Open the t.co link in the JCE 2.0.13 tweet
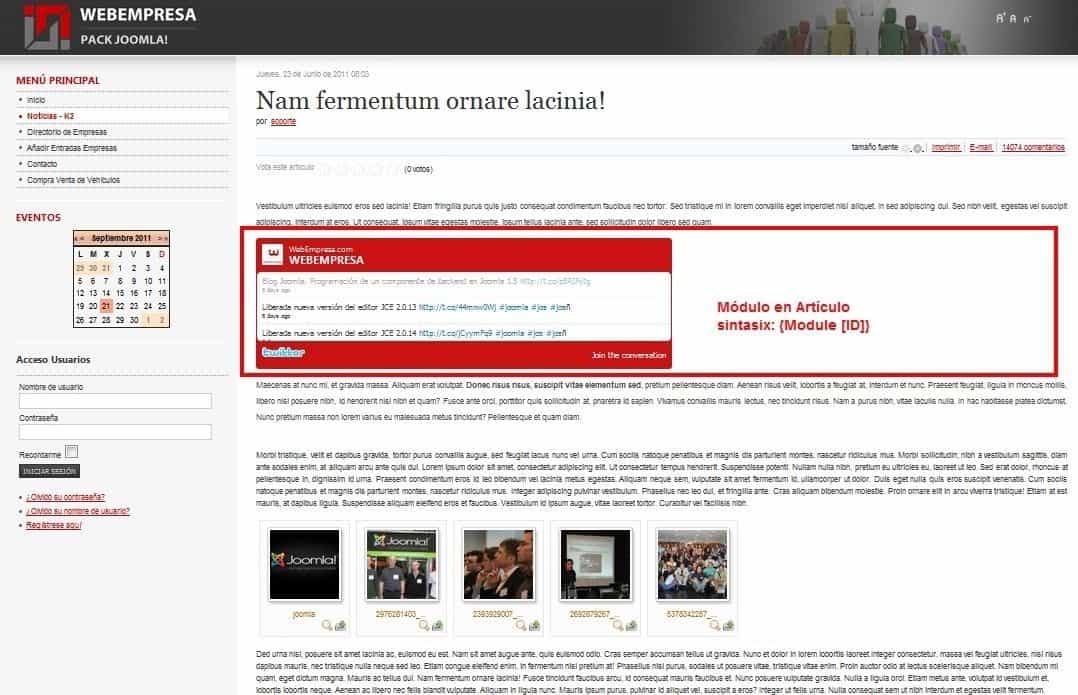This screenshot has width=1078, height=695. point(457,307)
